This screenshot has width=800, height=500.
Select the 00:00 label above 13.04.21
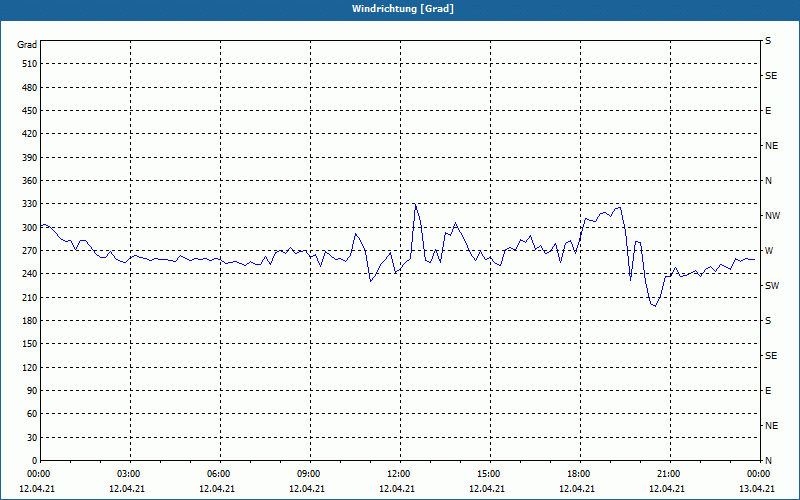coord(758,474)
